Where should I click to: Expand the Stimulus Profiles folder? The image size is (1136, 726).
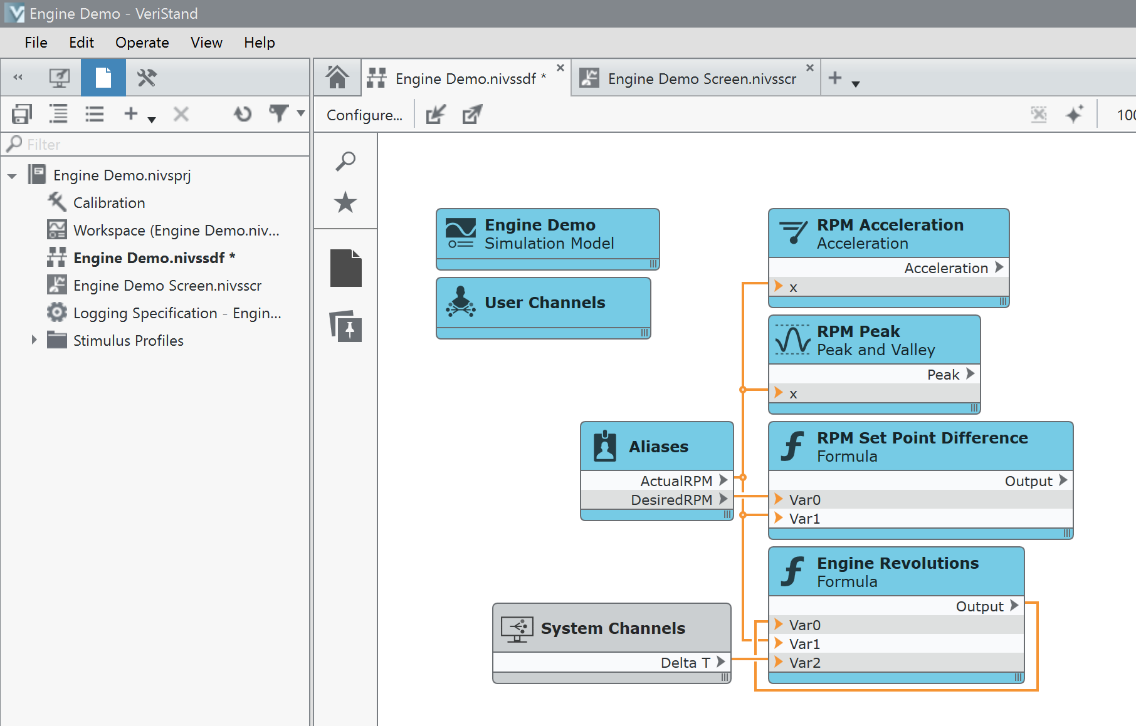click(x=34, y=340)
